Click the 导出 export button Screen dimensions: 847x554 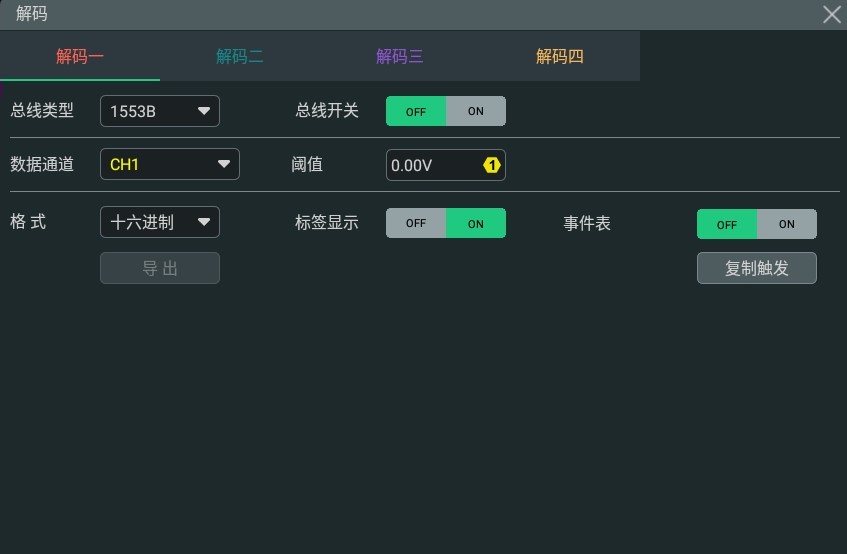pos(160,268)
